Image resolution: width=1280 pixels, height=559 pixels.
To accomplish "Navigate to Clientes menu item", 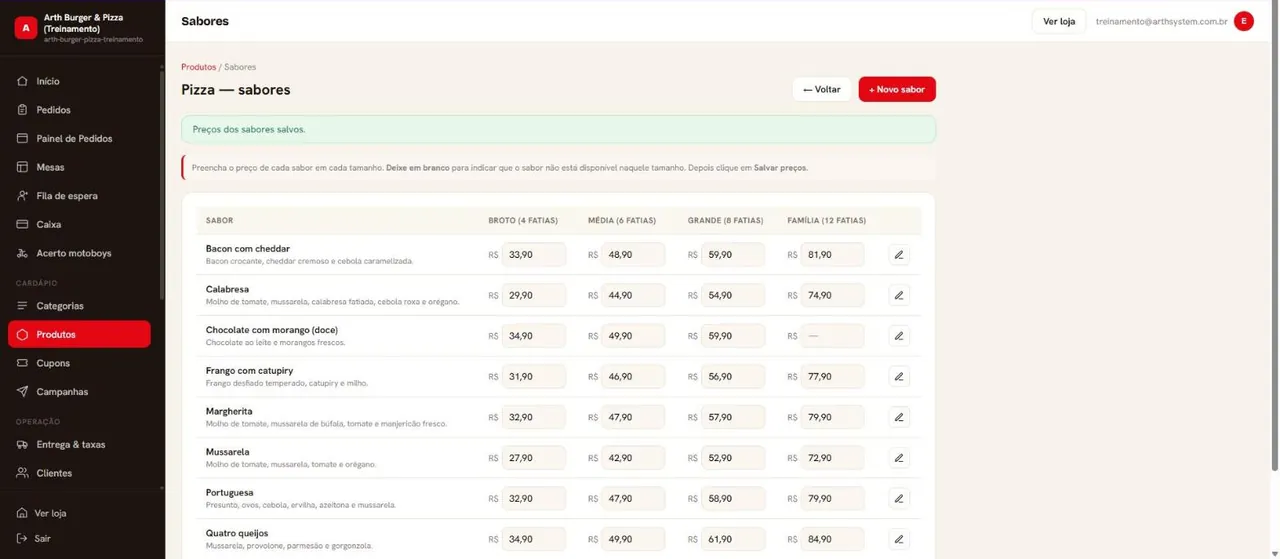I will pyautogui.click(x=79, y=473).
